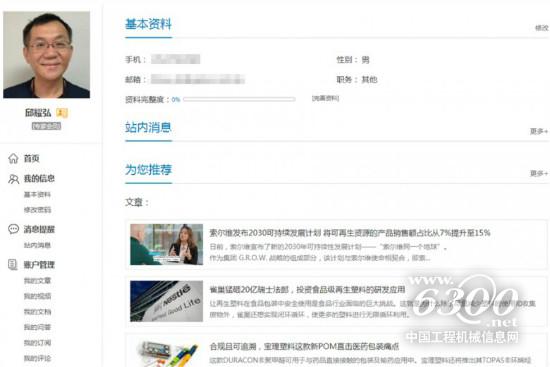Open 我的视频 in the sidebar
550x367 pixels.
[37, 296]
